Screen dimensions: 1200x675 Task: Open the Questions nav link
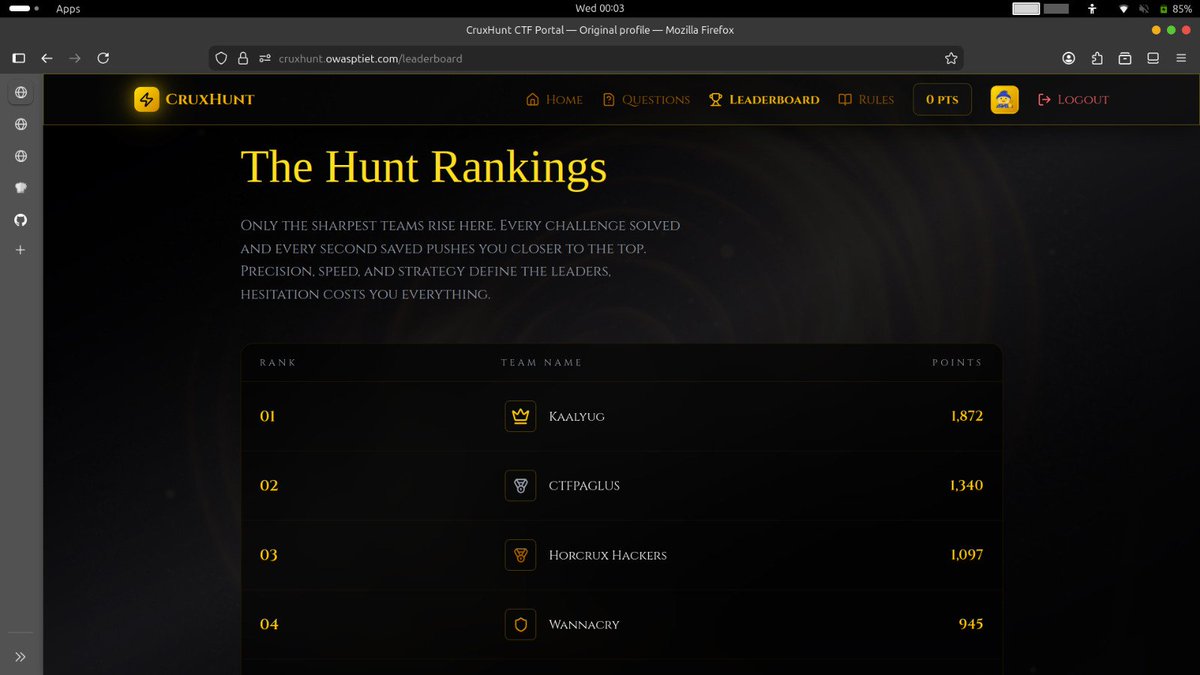click(x=646, y=99)
